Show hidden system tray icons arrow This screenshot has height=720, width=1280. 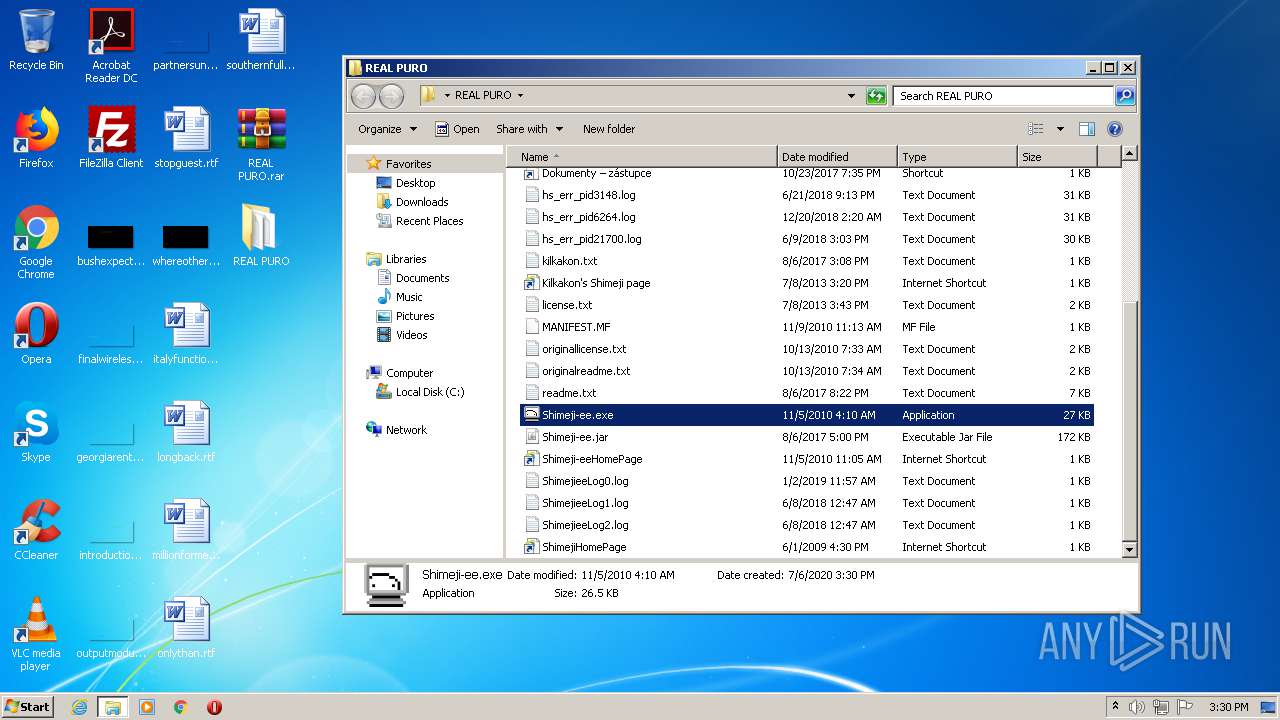point(1115,707)
